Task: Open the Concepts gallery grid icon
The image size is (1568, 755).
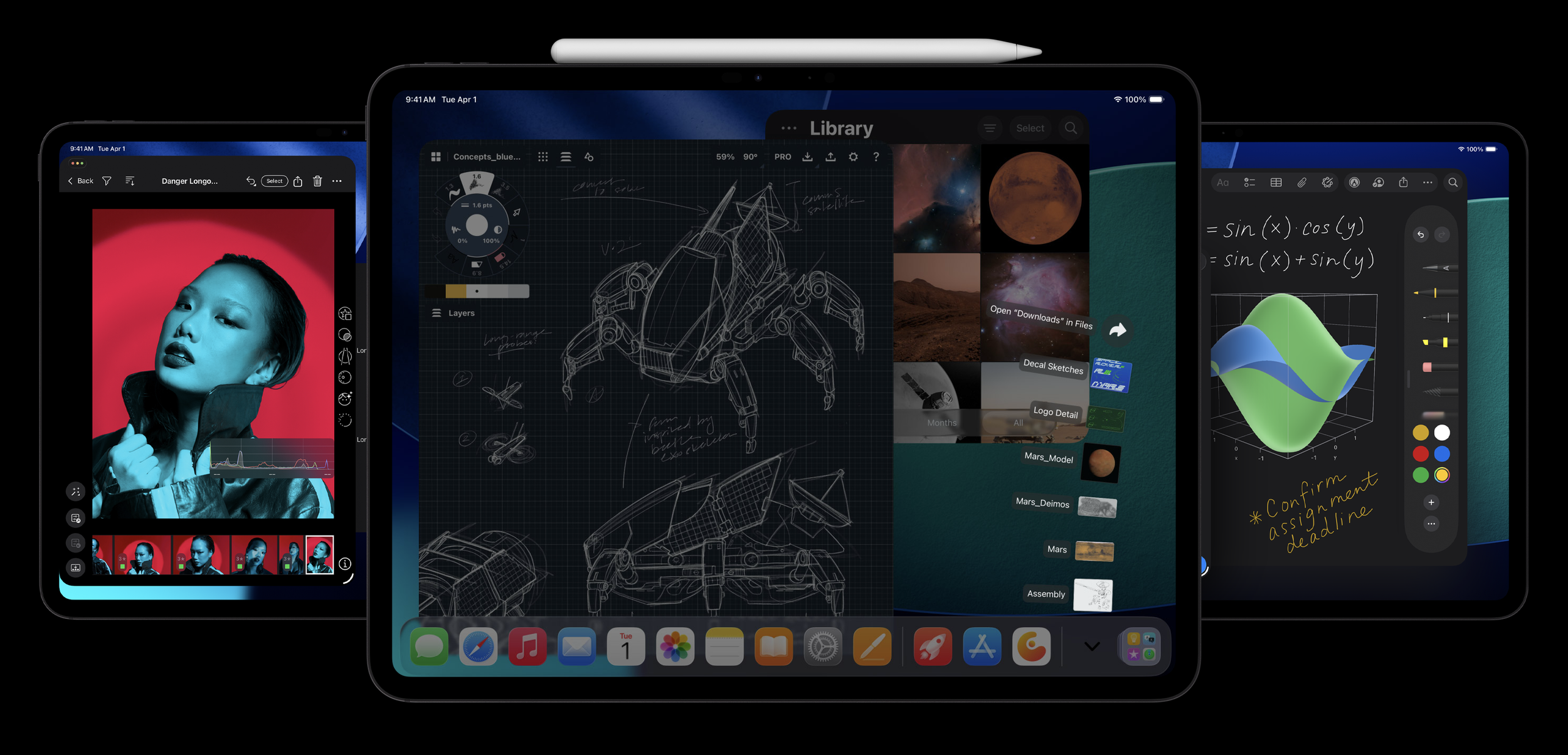Action: tap(436, 157)
